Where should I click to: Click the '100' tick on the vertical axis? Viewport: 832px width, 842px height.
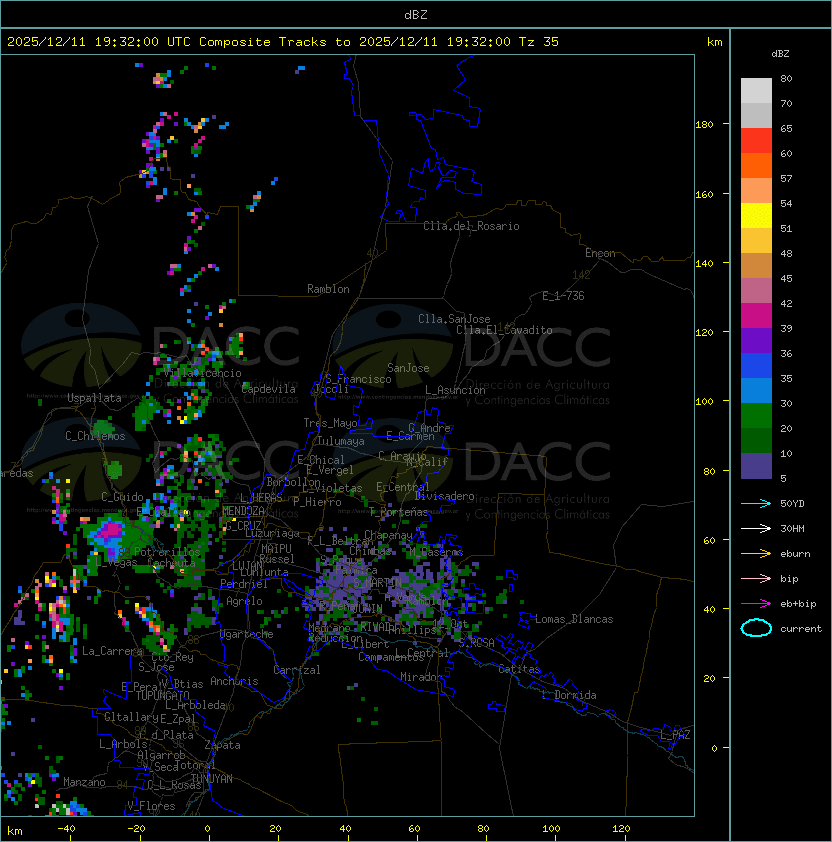click(704, 401)
